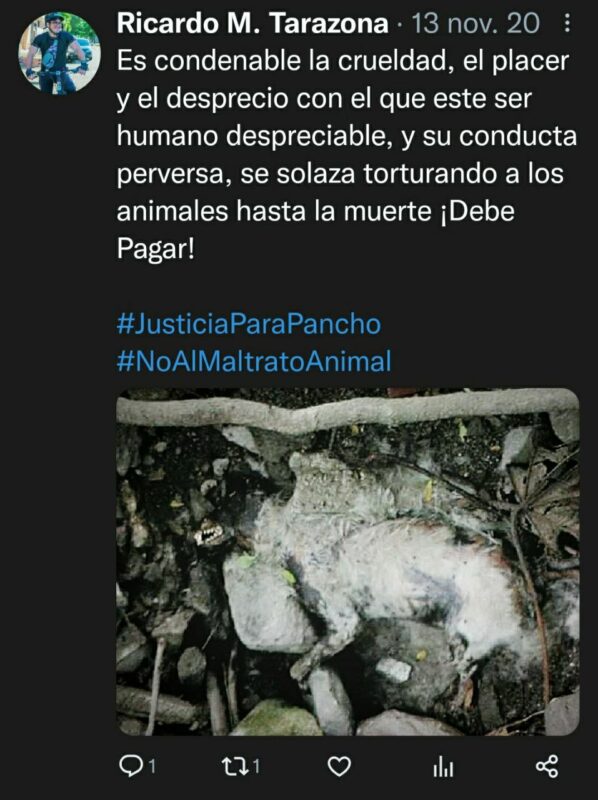Open the three-dot more options menu

tap(567, 23)
